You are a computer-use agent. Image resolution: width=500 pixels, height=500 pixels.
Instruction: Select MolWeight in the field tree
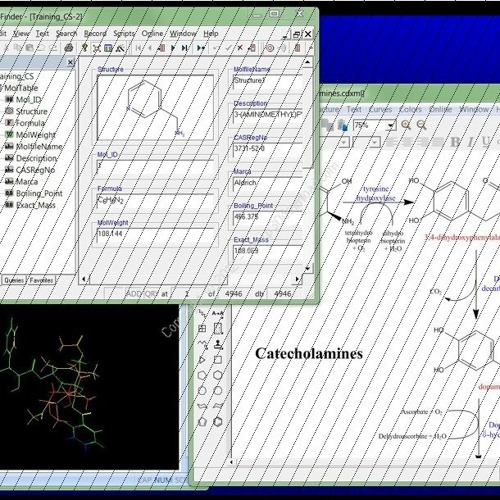point(36,135)
